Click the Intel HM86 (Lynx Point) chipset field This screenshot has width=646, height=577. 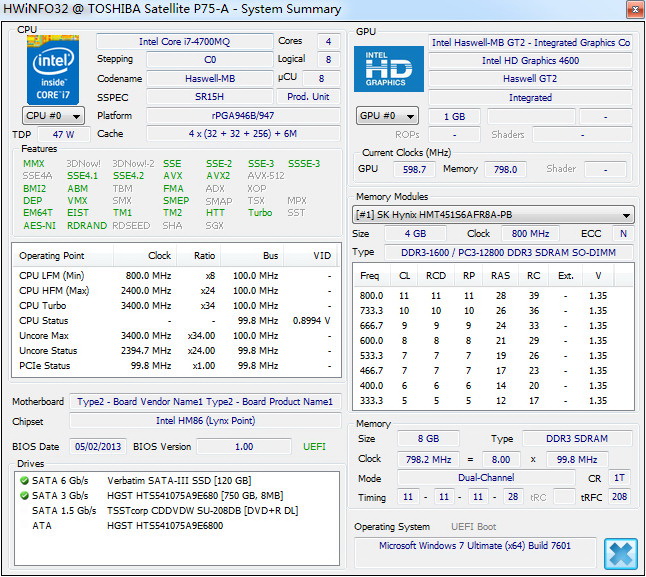[x=205, y=421]
